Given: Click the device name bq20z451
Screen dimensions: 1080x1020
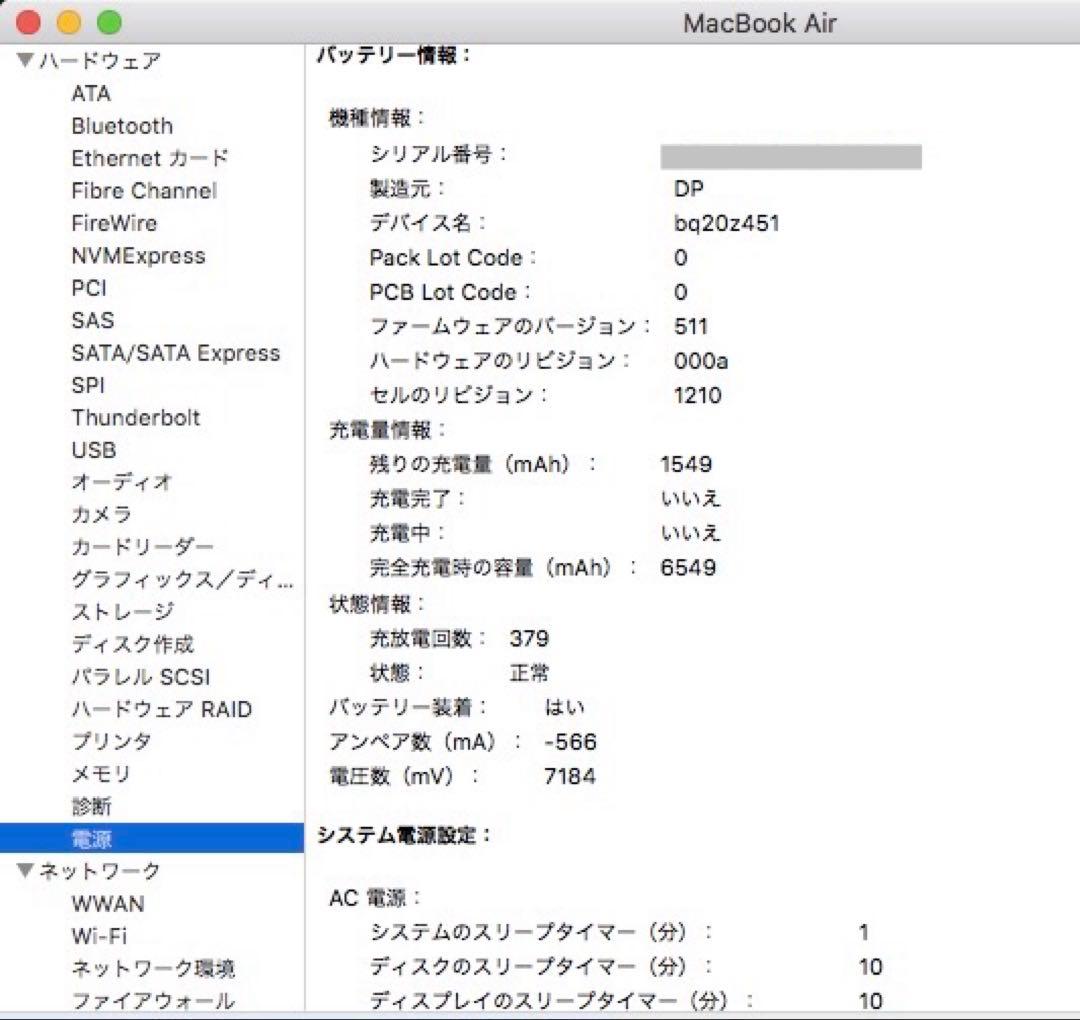Looking at the screenshot, I should (727, 222).
